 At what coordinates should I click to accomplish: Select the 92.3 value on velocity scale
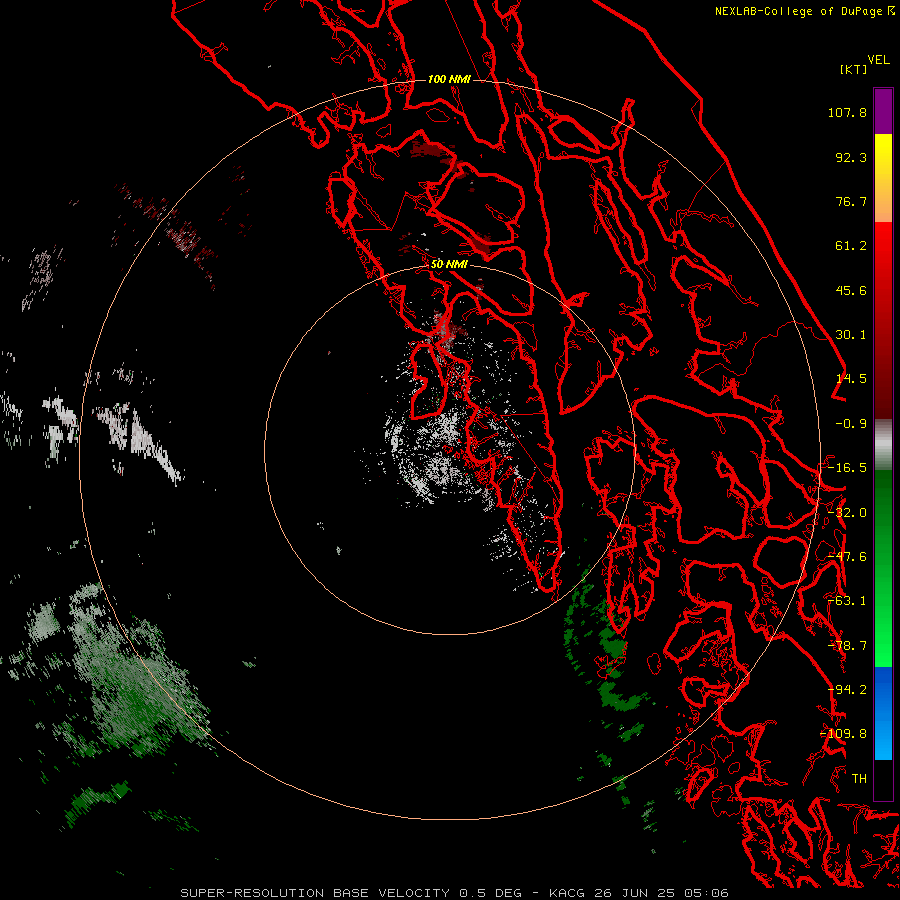pos(851,157)
